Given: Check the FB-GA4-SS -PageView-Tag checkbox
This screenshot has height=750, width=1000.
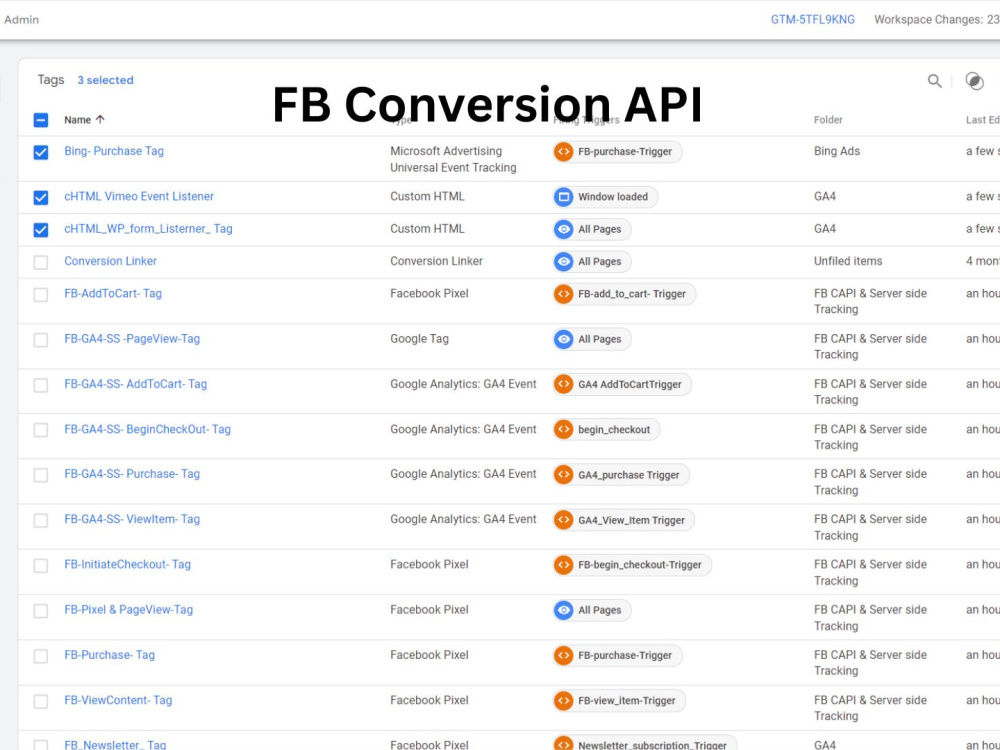Looking at the screenshot, I should [x=41, y=340].
